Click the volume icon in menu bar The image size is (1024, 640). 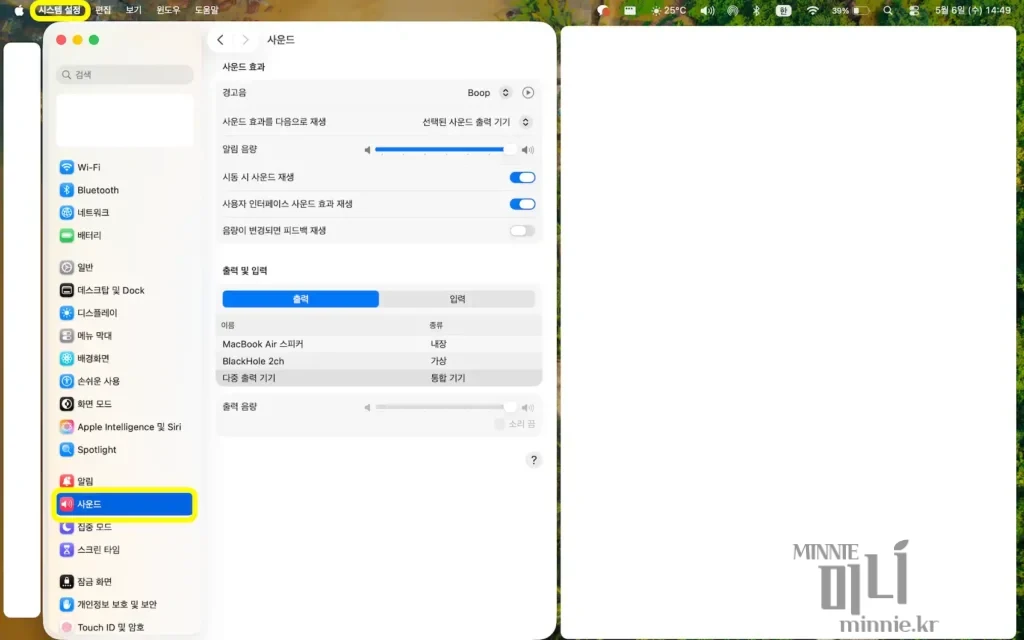point(707,10)
